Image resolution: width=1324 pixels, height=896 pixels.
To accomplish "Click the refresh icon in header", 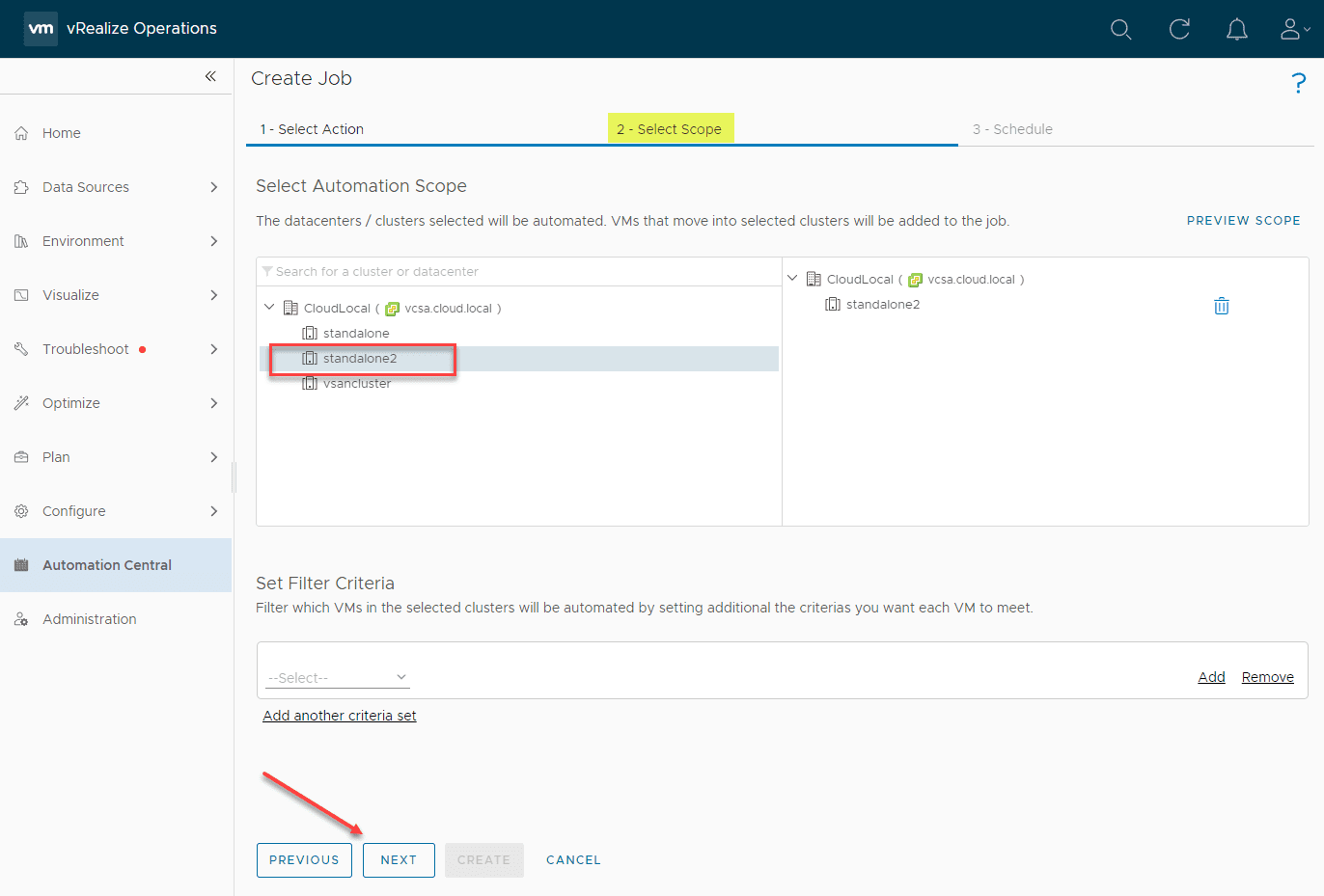I will point(1179,29).
